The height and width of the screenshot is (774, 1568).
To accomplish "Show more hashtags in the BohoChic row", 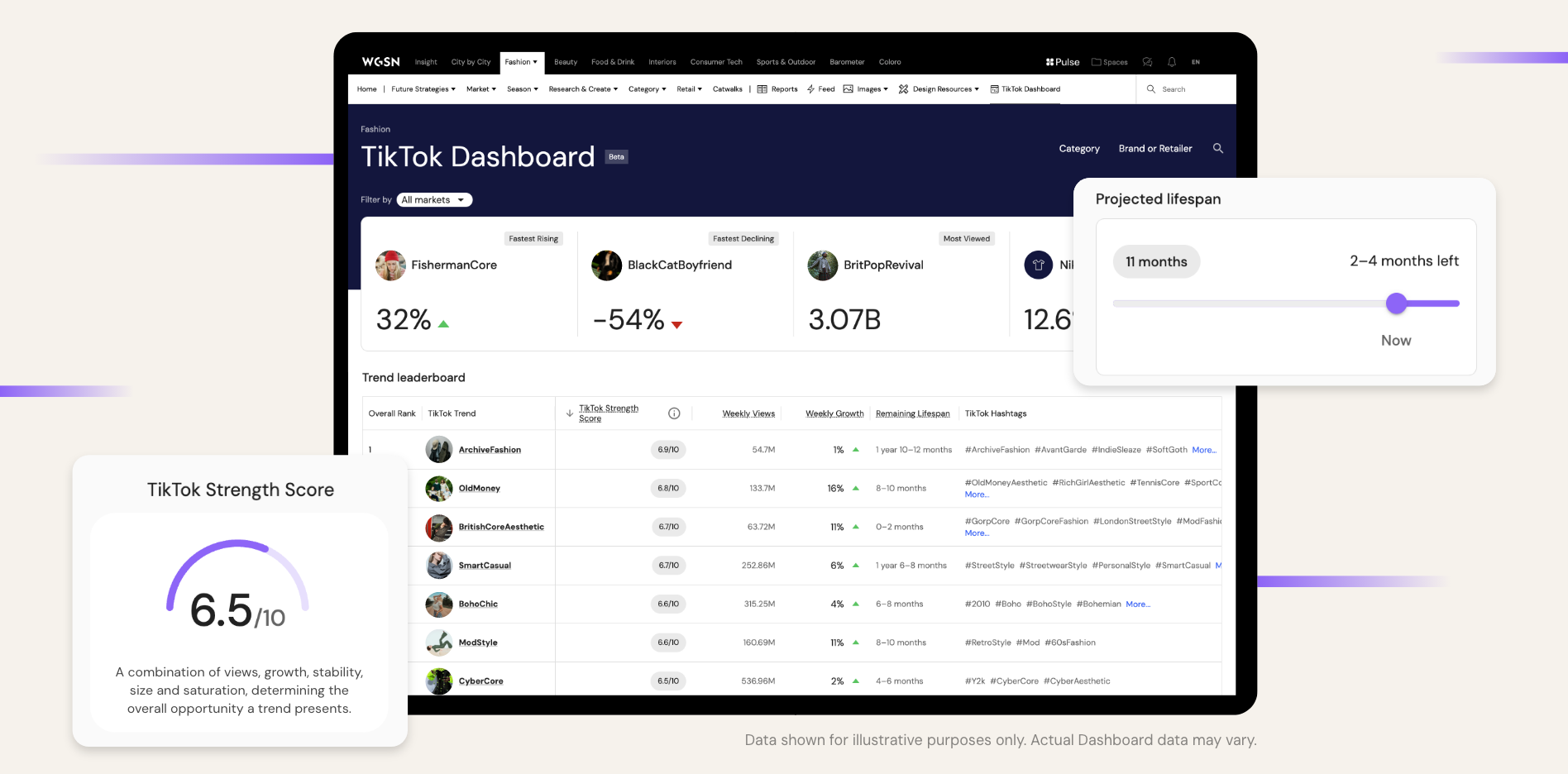I will coord(1138,604).
